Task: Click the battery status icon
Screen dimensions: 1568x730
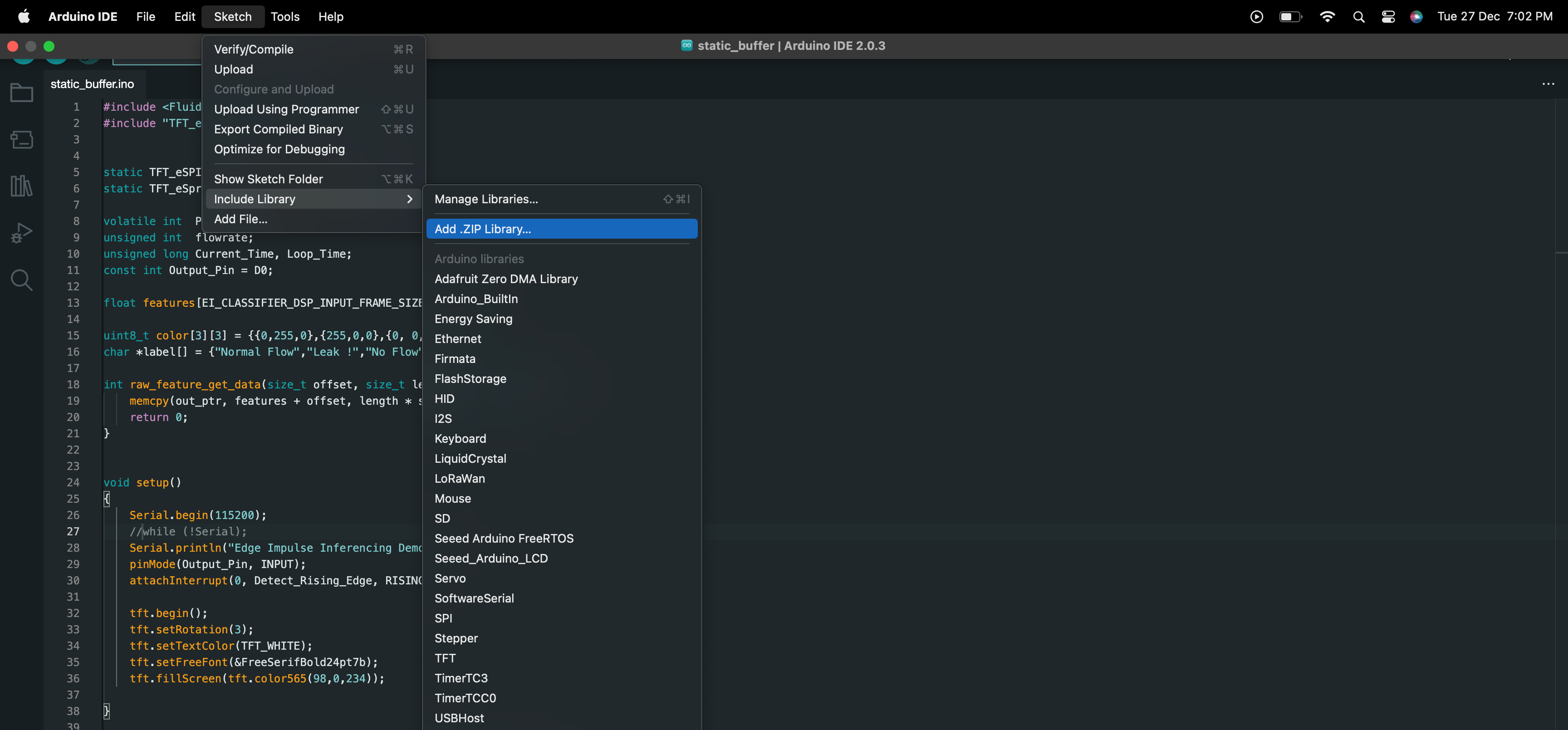Action: coord(1290,16)
